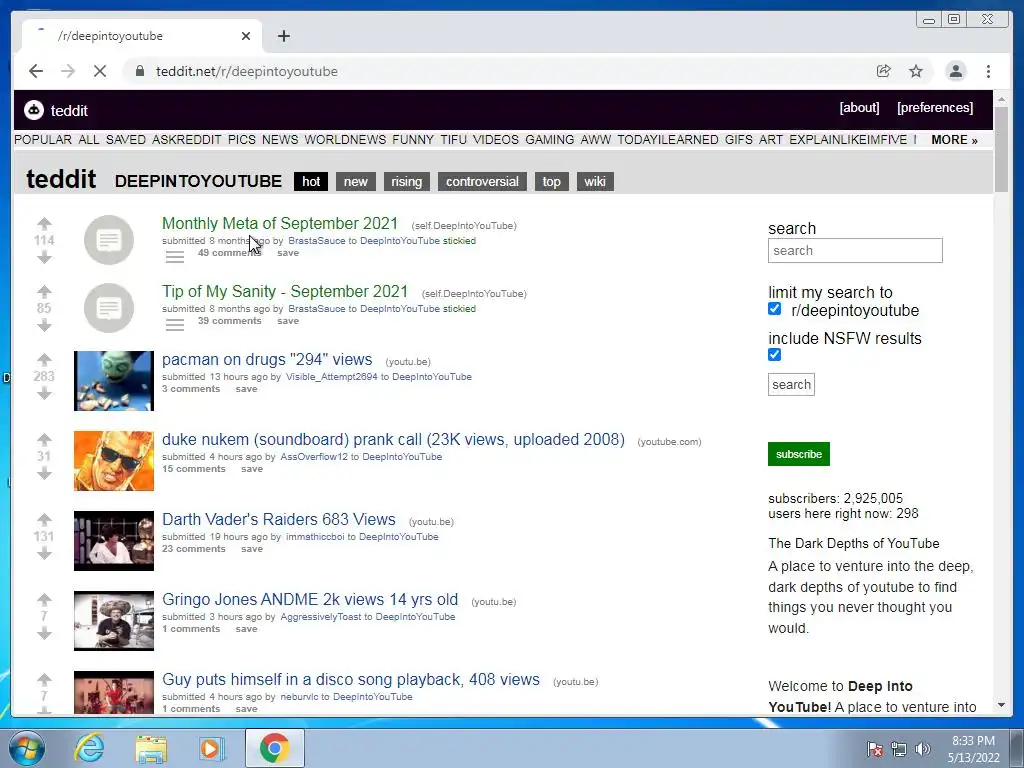Screen dimensions: 1024x768
Task: Downvote the duke nukem prank call post
Action: pyautogui.click(x=44, y=473)
